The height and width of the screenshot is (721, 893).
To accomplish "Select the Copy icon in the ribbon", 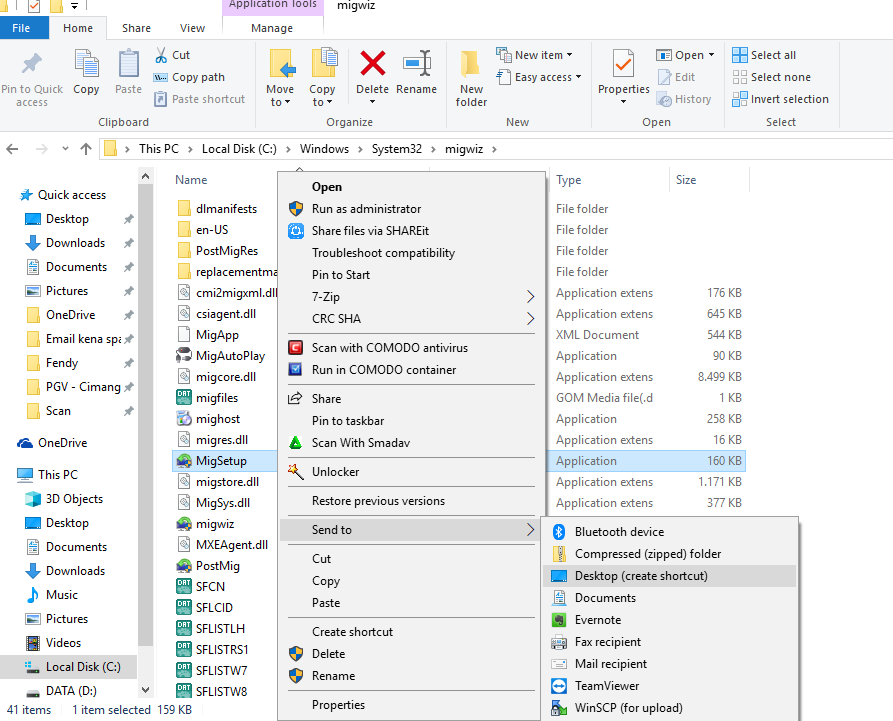I will point(86,74).
